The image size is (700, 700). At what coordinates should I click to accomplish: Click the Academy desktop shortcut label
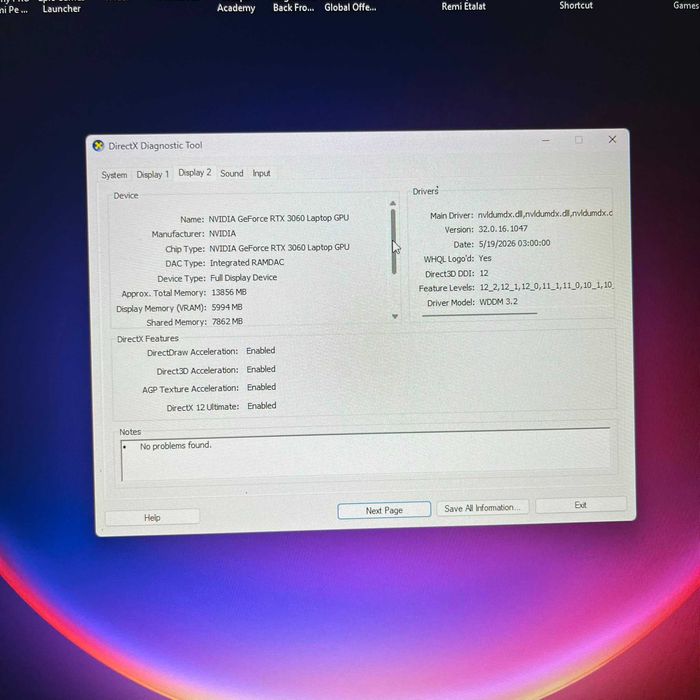click(x=236, y=8)
